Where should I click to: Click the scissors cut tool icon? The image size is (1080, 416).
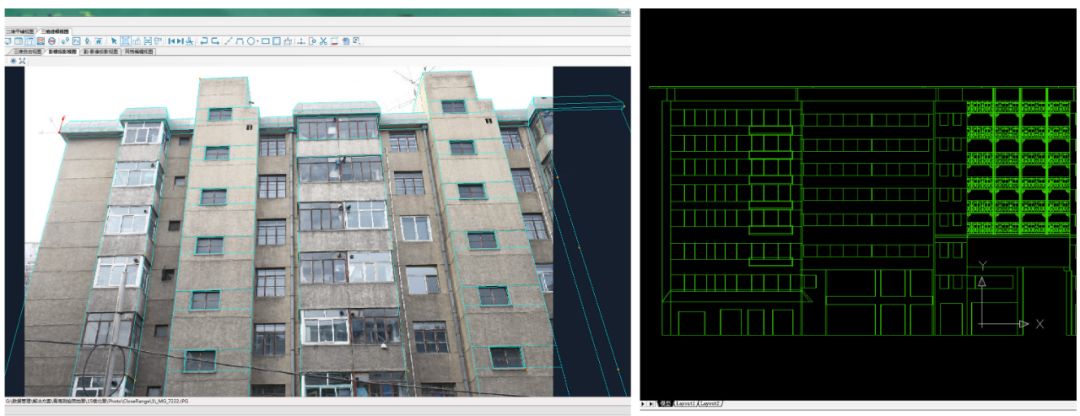click(323, 41)
